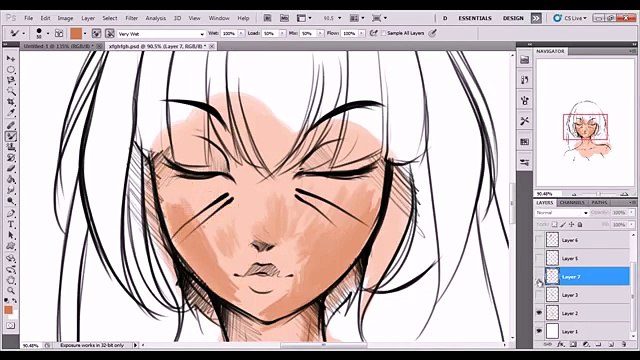Select the Eyedropper tool
This screenshot has width=640, height=360.
click(x=11, y=113)
